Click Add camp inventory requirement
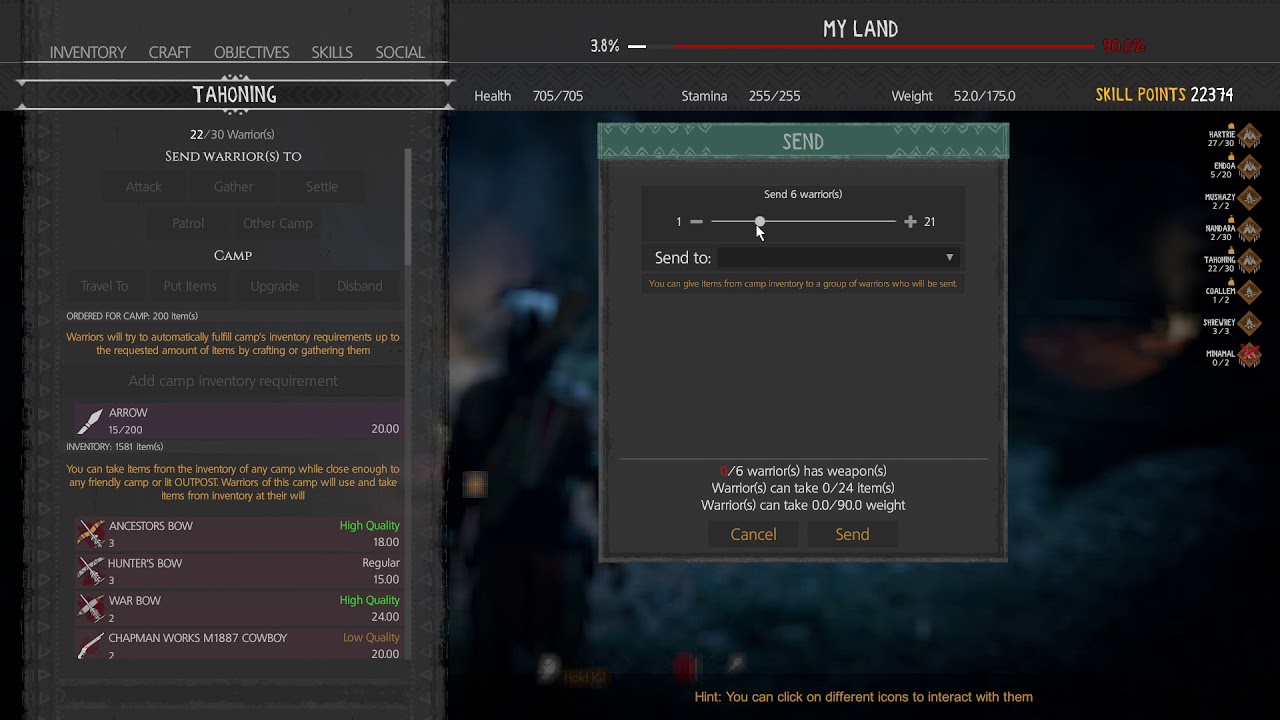Image resolution: width=1280 pixels, height=720 pixels. click(x=233, y=381)
